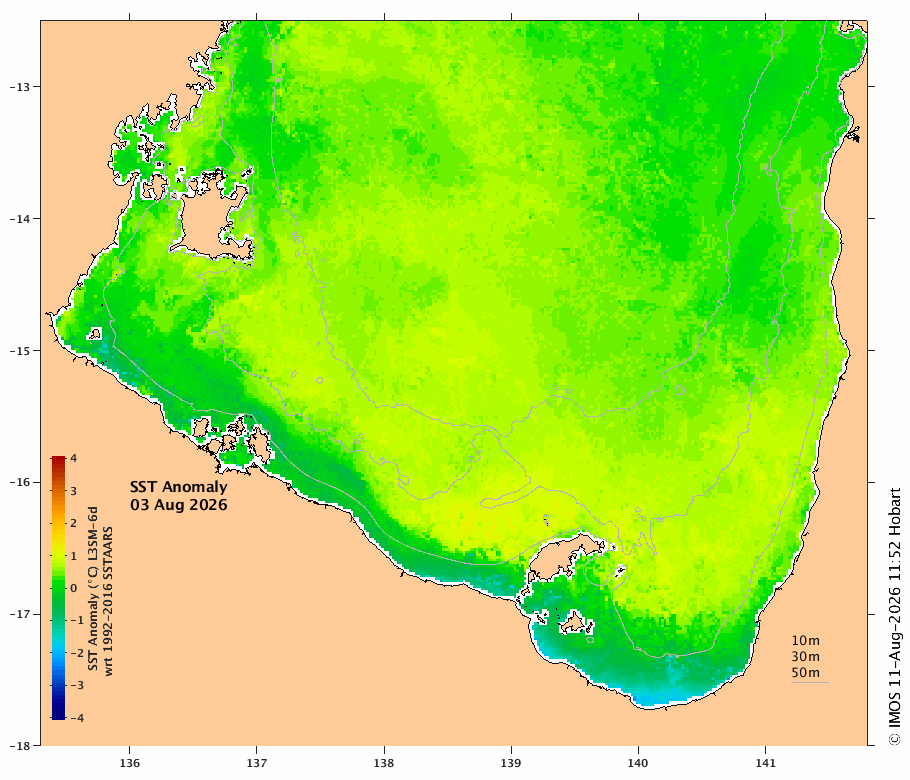
Task: Click the latitude label -16
Action: point(20,482)
